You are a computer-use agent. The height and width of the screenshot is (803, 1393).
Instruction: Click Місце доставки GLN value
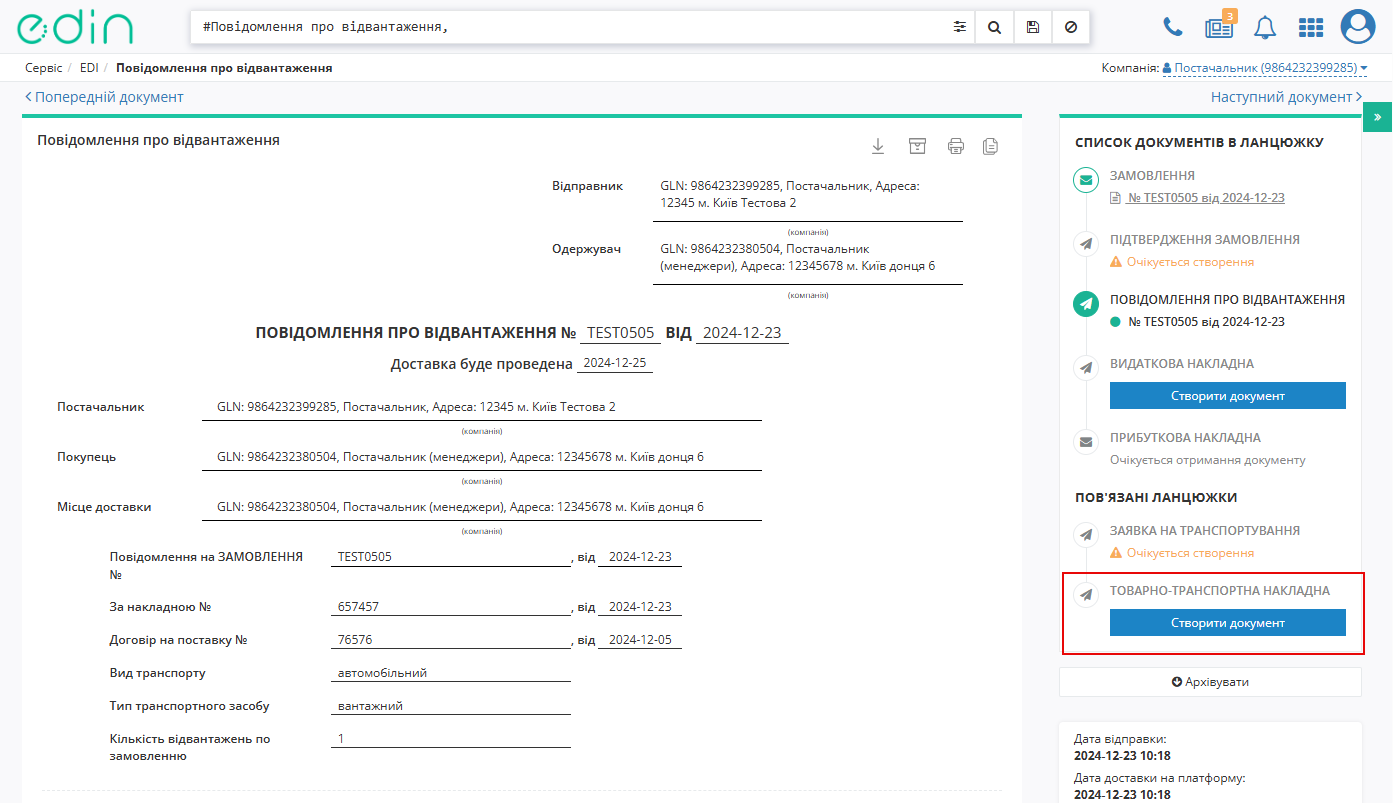(460, 507)
